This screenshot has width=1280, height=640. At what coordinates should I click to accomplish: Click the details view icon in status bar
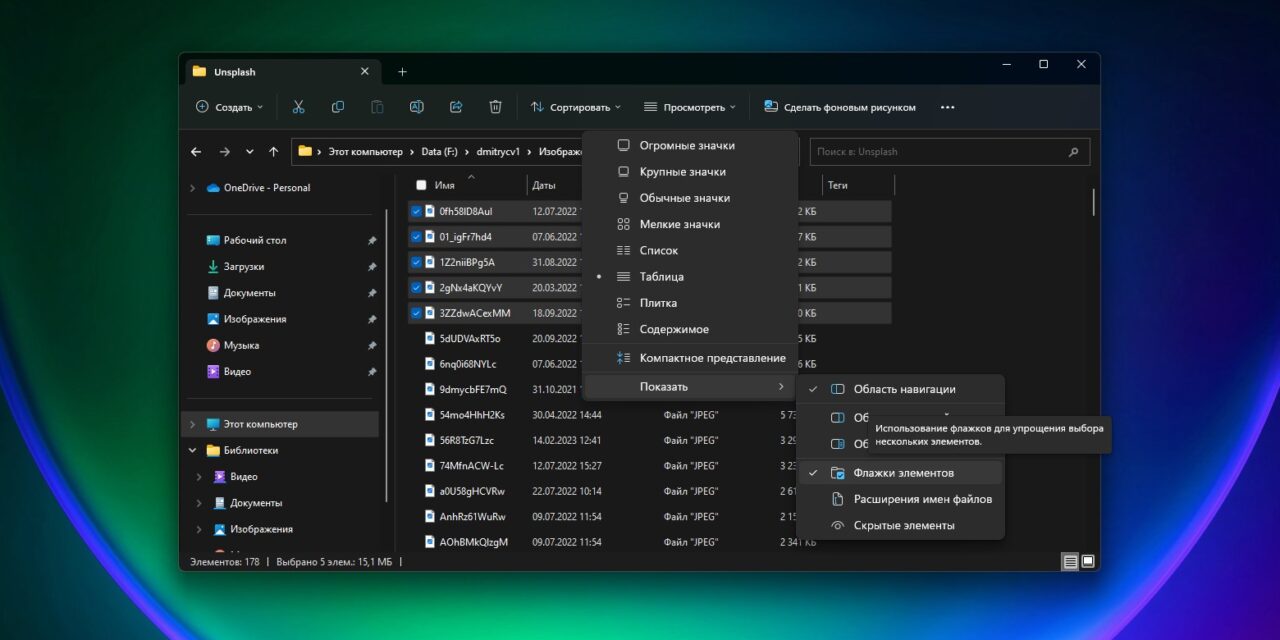pyautogui.click(x=1069, y=562)
